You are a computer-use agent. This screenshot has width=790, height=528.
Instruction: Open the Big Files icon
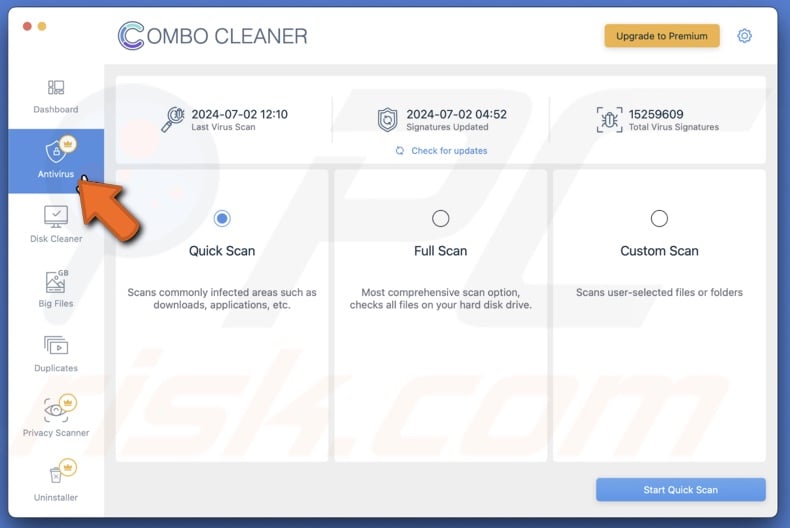pyautogui.click(x=56, y=281)
